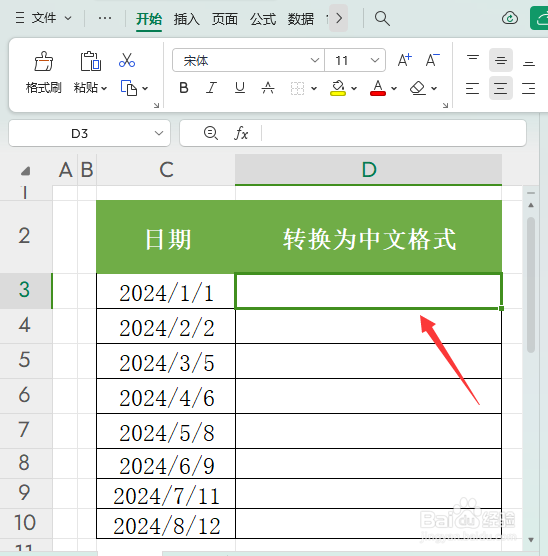Select empty cell D4 beside 2024/2/2

click(369, 326)
